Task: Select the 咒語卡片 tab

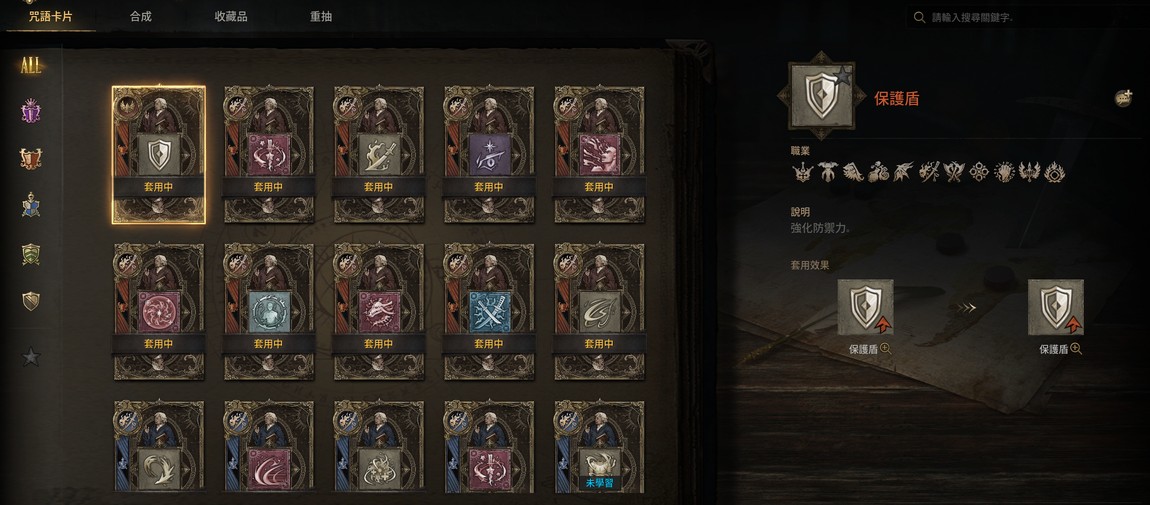Action: click(x=51, y=16)
